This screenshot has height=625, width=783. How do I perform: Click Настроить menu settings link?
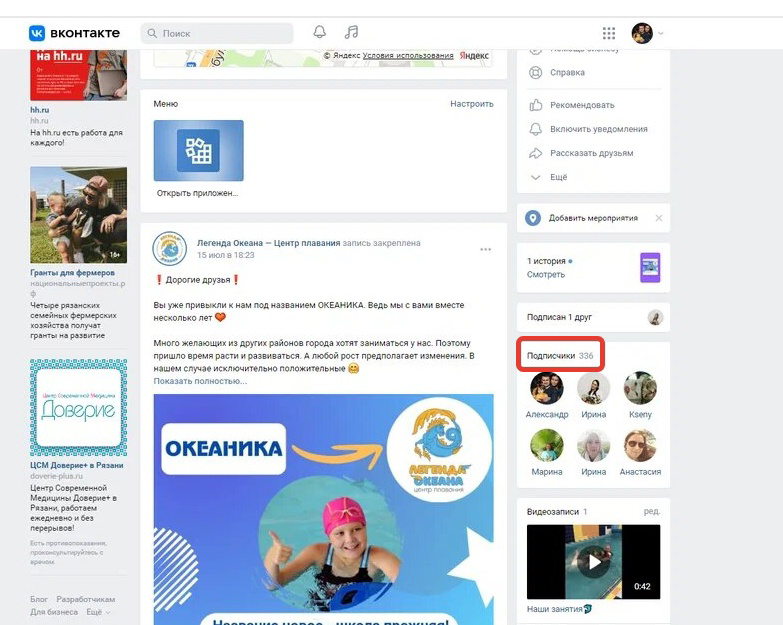point(472,104)
